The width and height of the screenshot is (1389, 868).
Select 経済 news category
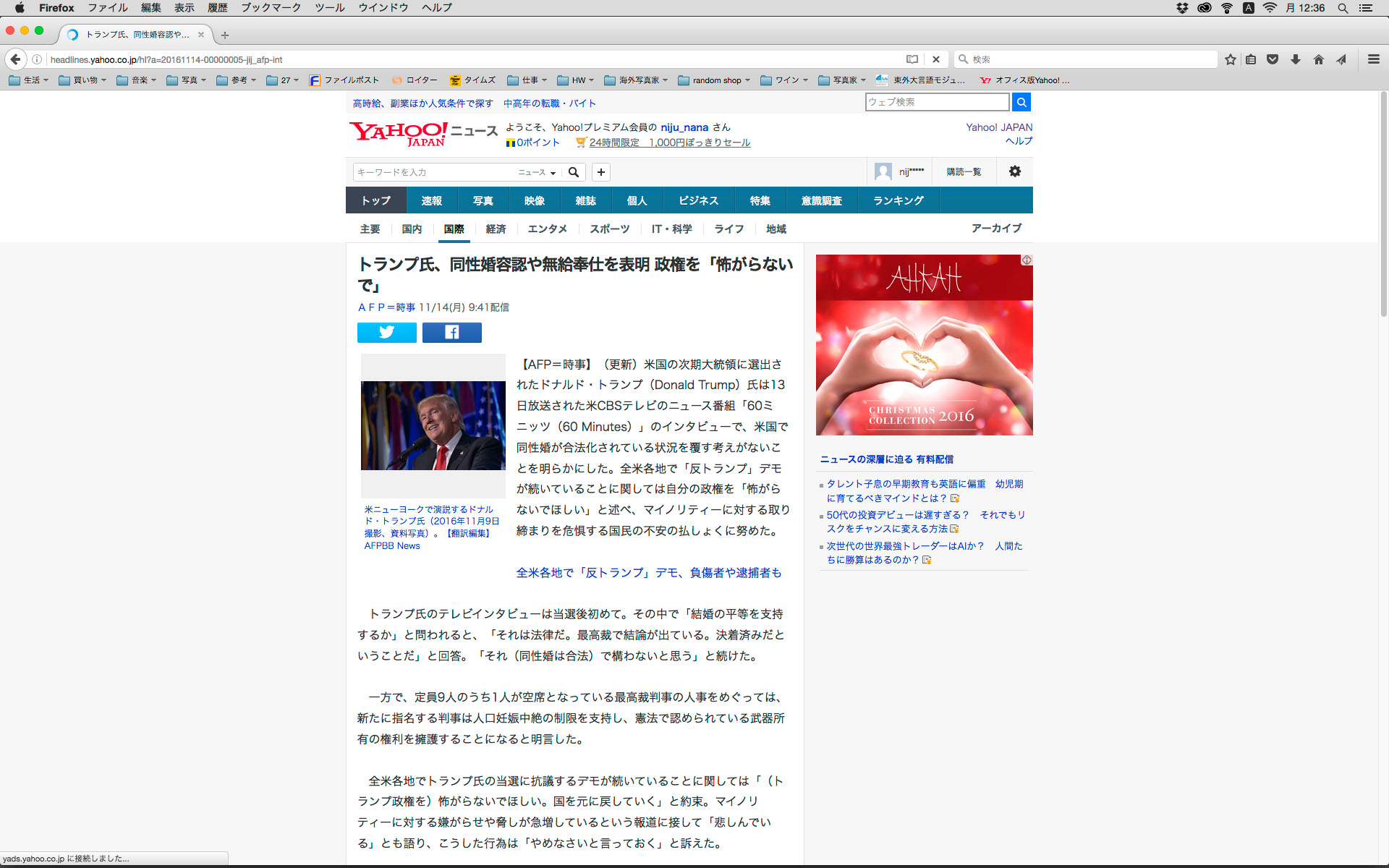[496, 229]
